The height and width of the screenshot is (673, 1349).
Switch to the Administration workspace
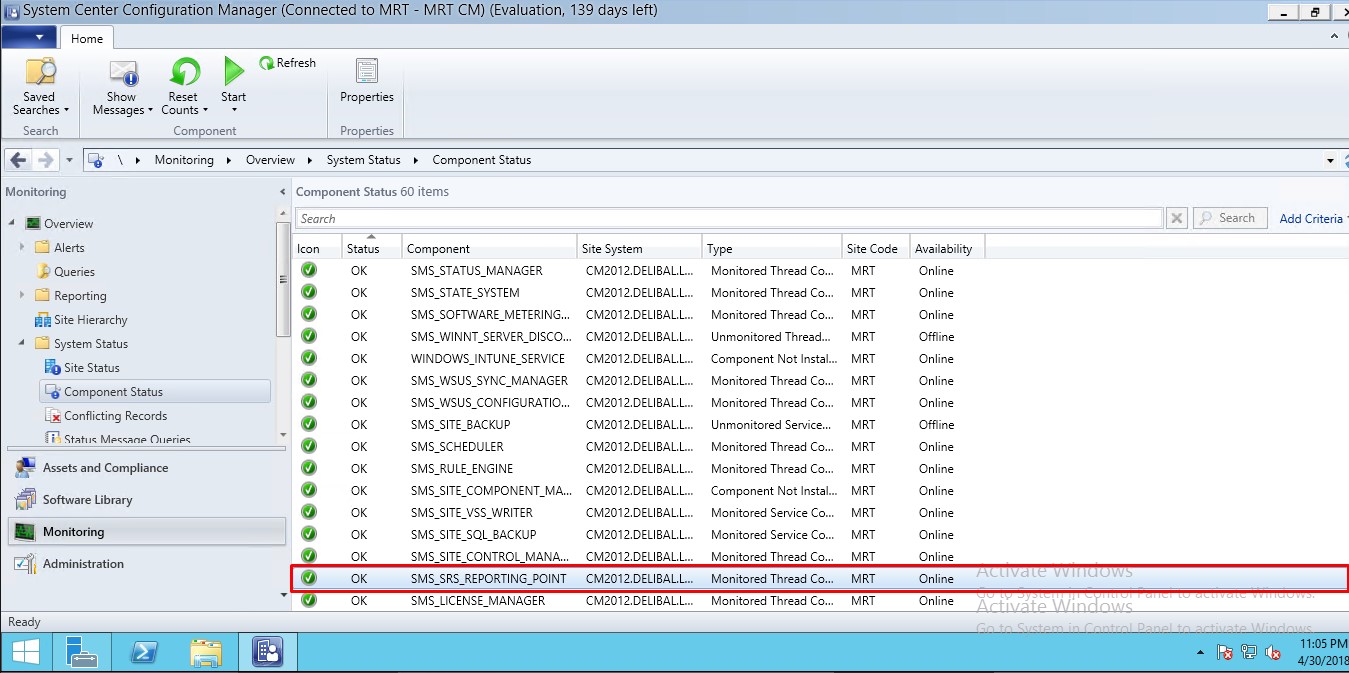click(83, 564)
